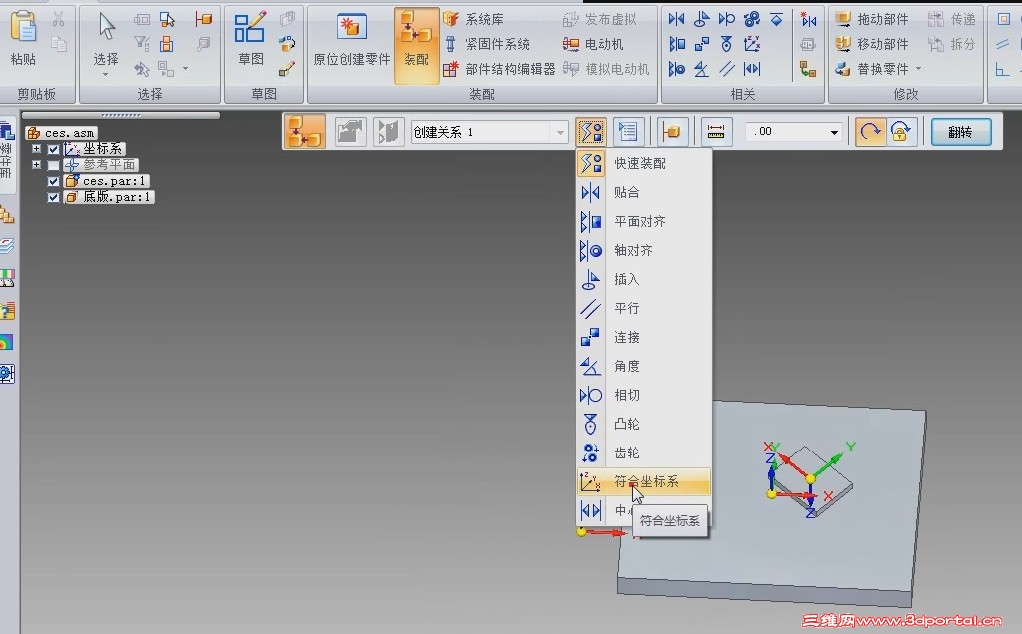Choose Match Coordinate Systems (符合坐标系)
This screenshot has height=634, width=1022.
click(643, 482)
